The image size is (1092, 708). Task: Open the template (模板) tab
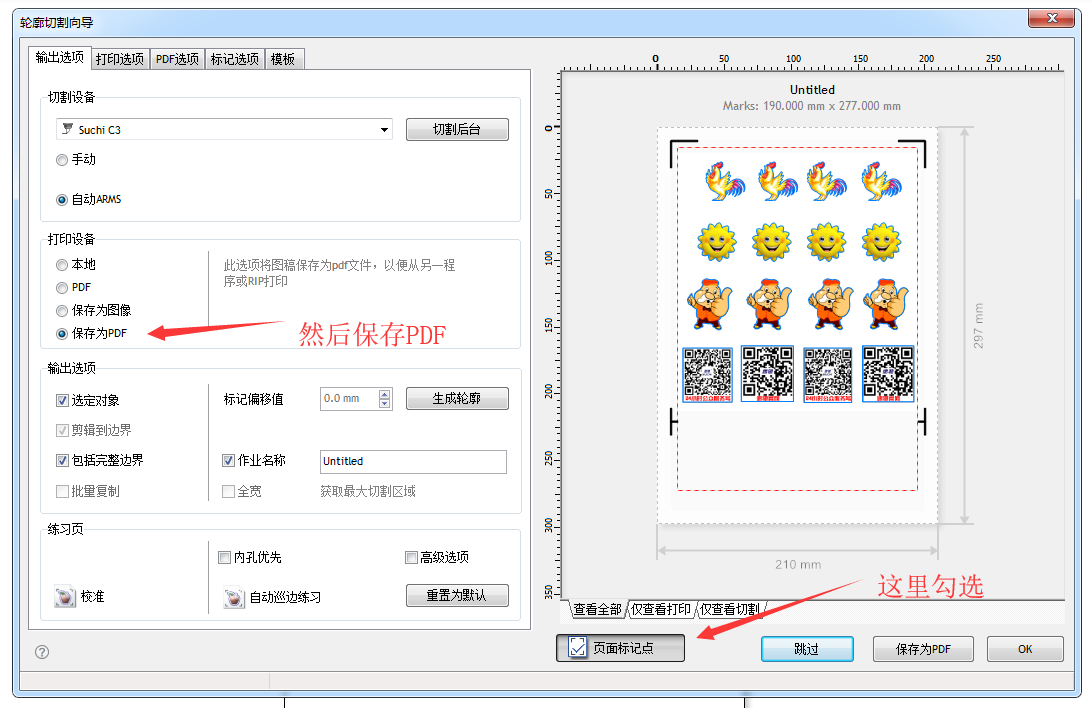tap(283, 59)
